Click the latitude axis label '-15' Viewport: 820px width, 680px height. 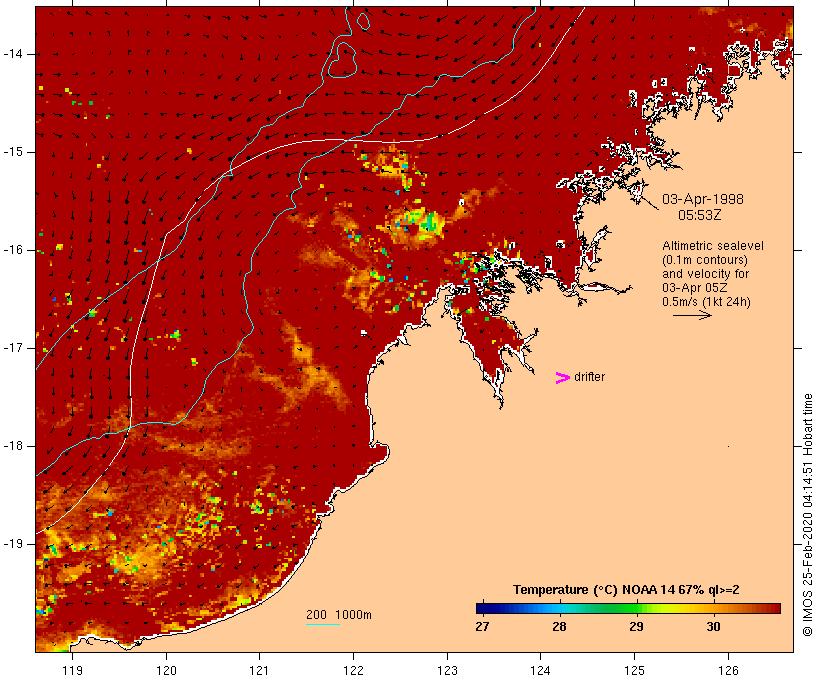[x=13, y=152]
